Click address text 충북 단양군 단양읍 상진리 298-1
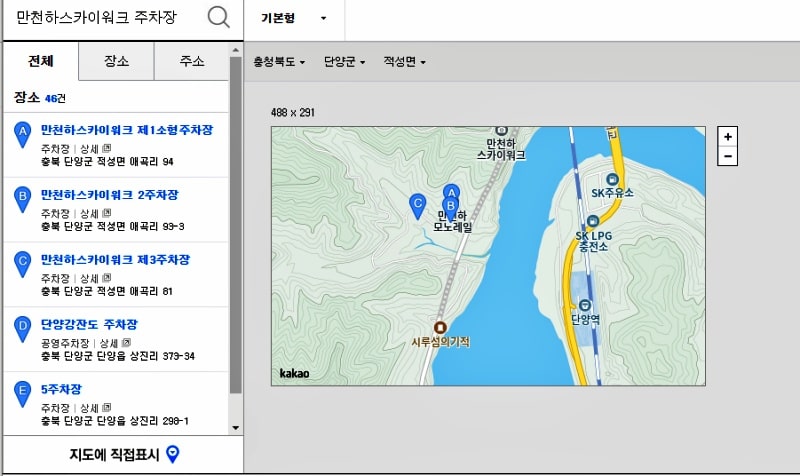Viewport: 800px width, 476px height. pyautogui.click(x=115, y=421)
